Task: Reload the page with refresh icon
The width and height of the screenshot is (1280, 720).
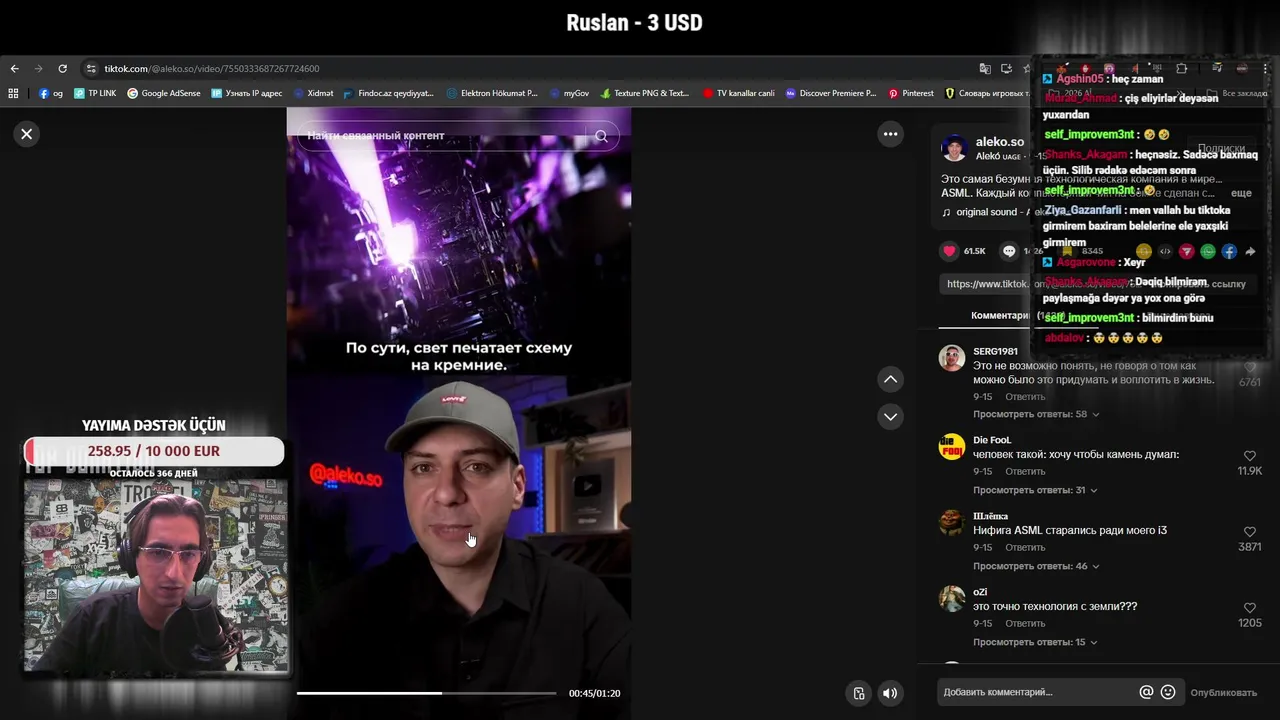Action: tap(62, 69)
